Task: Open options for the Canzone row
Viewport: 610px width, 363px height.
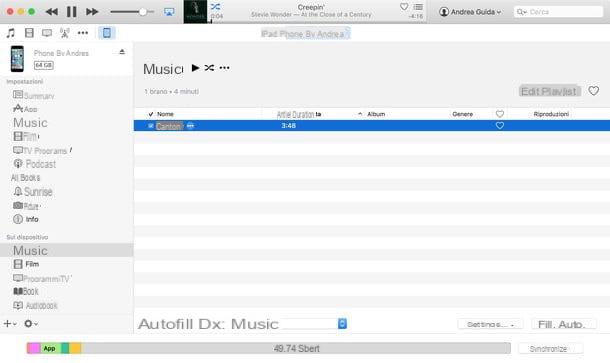Action: click(x=190, y=126)
